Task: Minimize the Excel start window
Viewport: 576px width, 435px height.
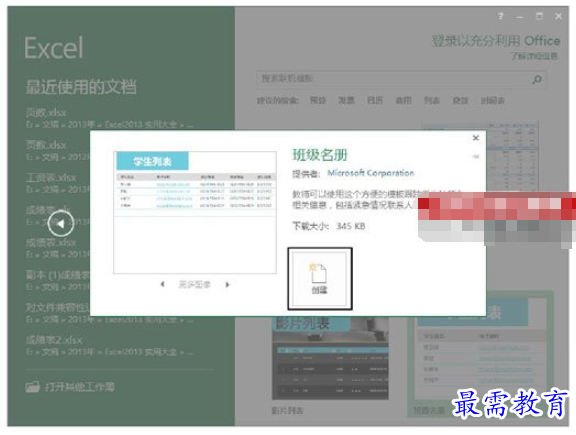Action: pyautogui.click(x=520, y=17)
